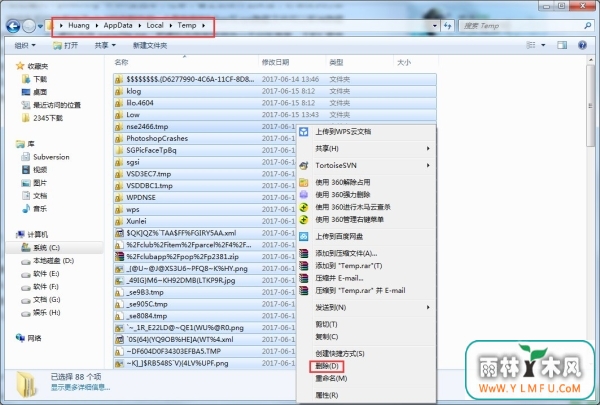Sort by 名称 column header
The image size is (600, 405).
[x=121, y=62]
